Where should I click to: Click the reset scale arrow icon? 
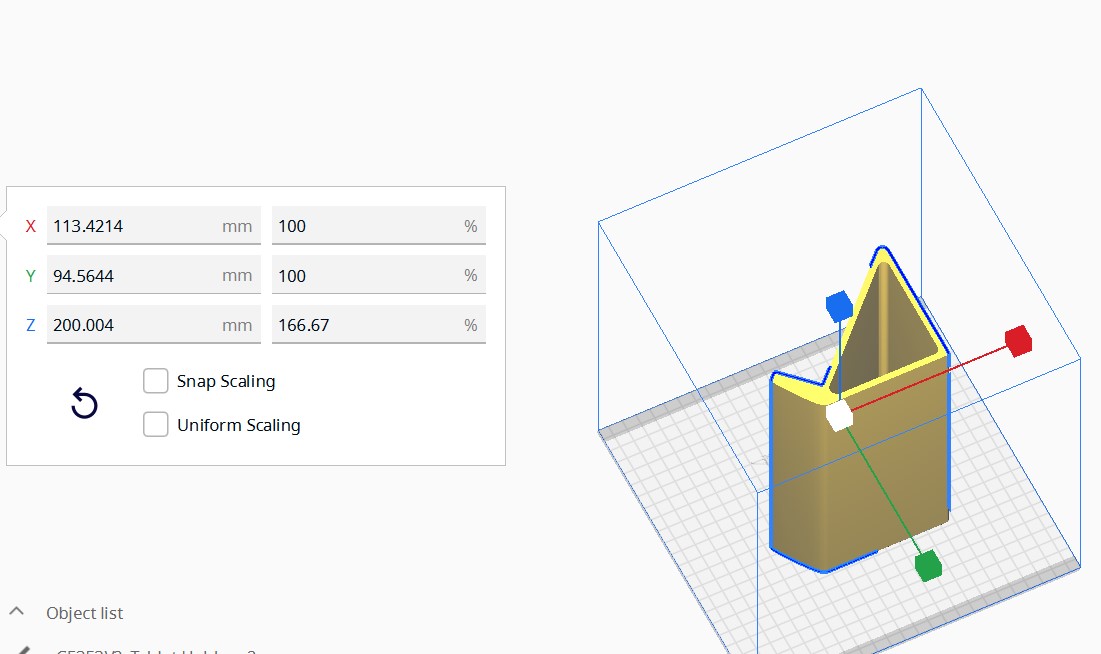tap(84, 404)
